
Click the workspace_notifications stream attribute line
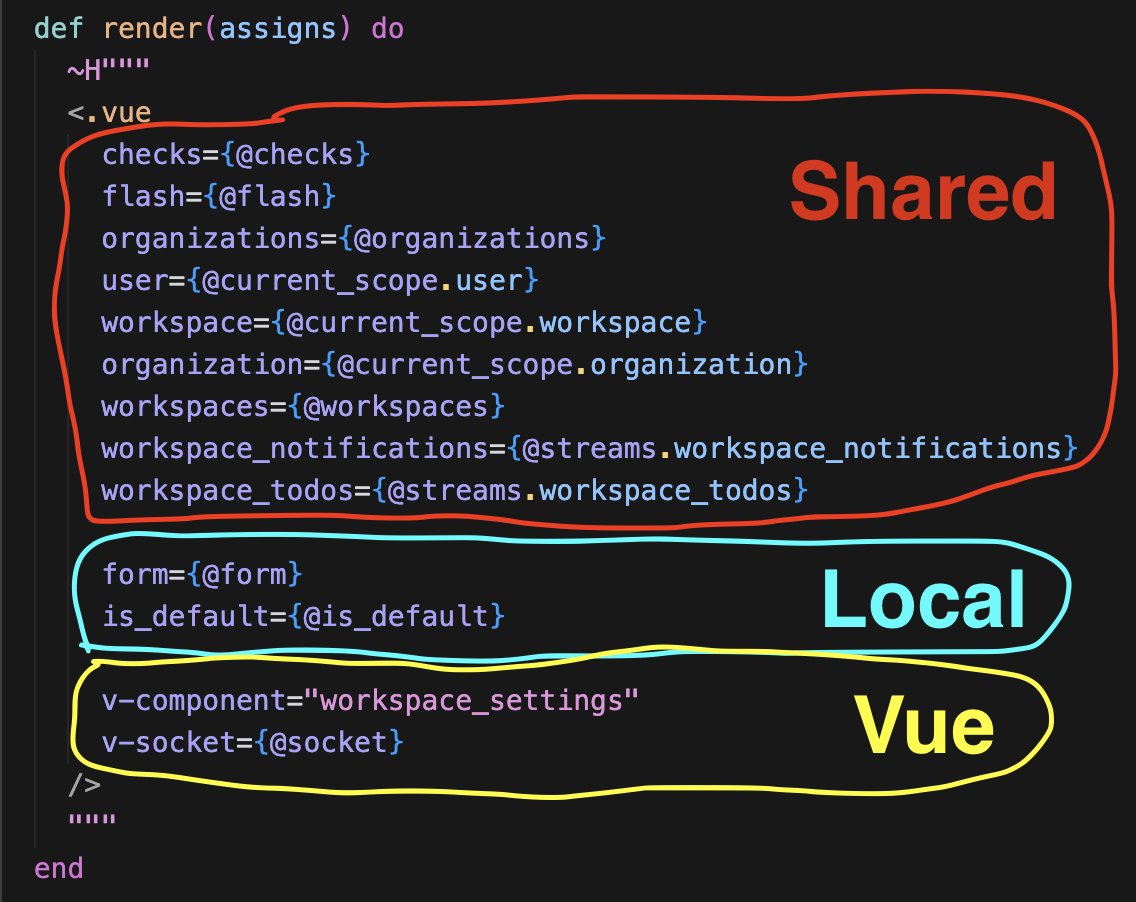point(590,449)
